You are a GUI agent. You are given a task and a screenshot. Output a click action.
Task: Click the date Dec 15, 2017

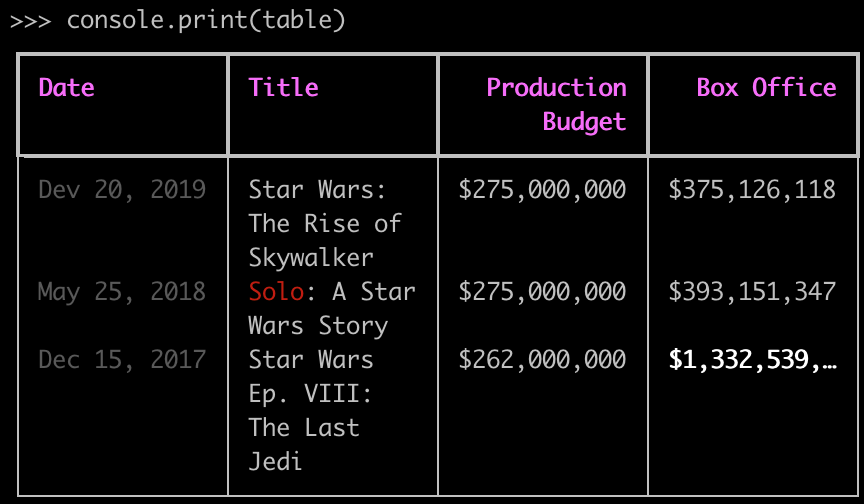pyautogui.click(x=122, y=360)
